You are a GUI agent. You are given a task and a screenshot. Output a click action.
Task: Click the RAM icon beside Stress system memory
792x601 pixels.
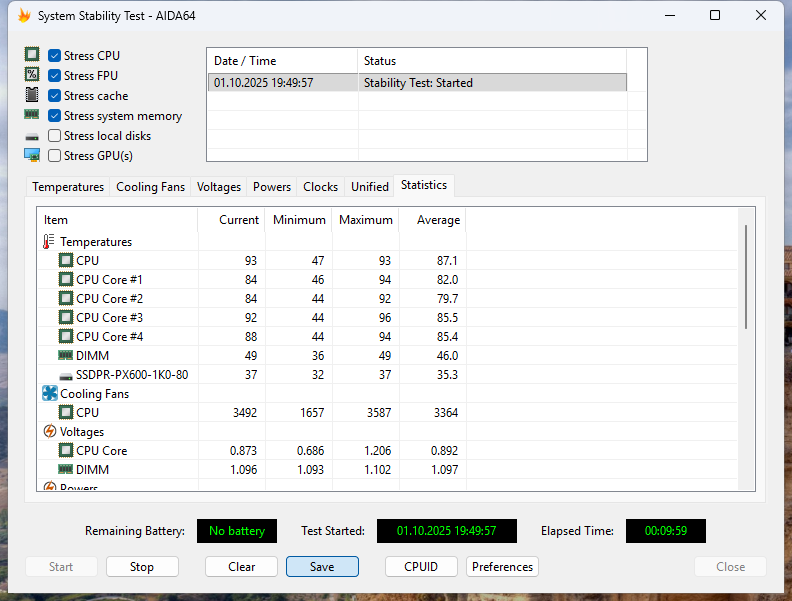[32, 115]
